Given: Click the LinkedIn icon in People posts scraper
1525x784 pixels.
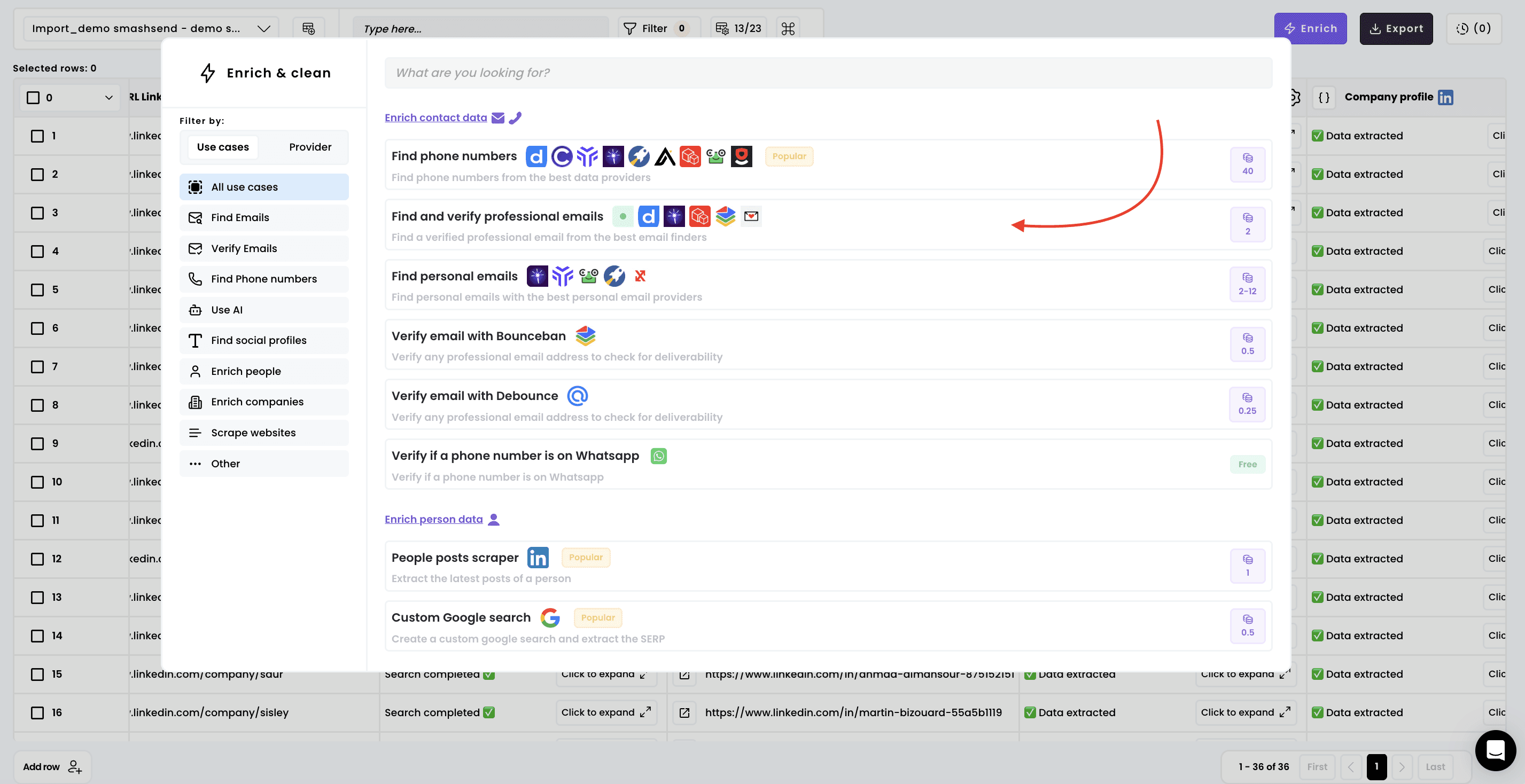Looking at the screenshot, I should [538, 558].
